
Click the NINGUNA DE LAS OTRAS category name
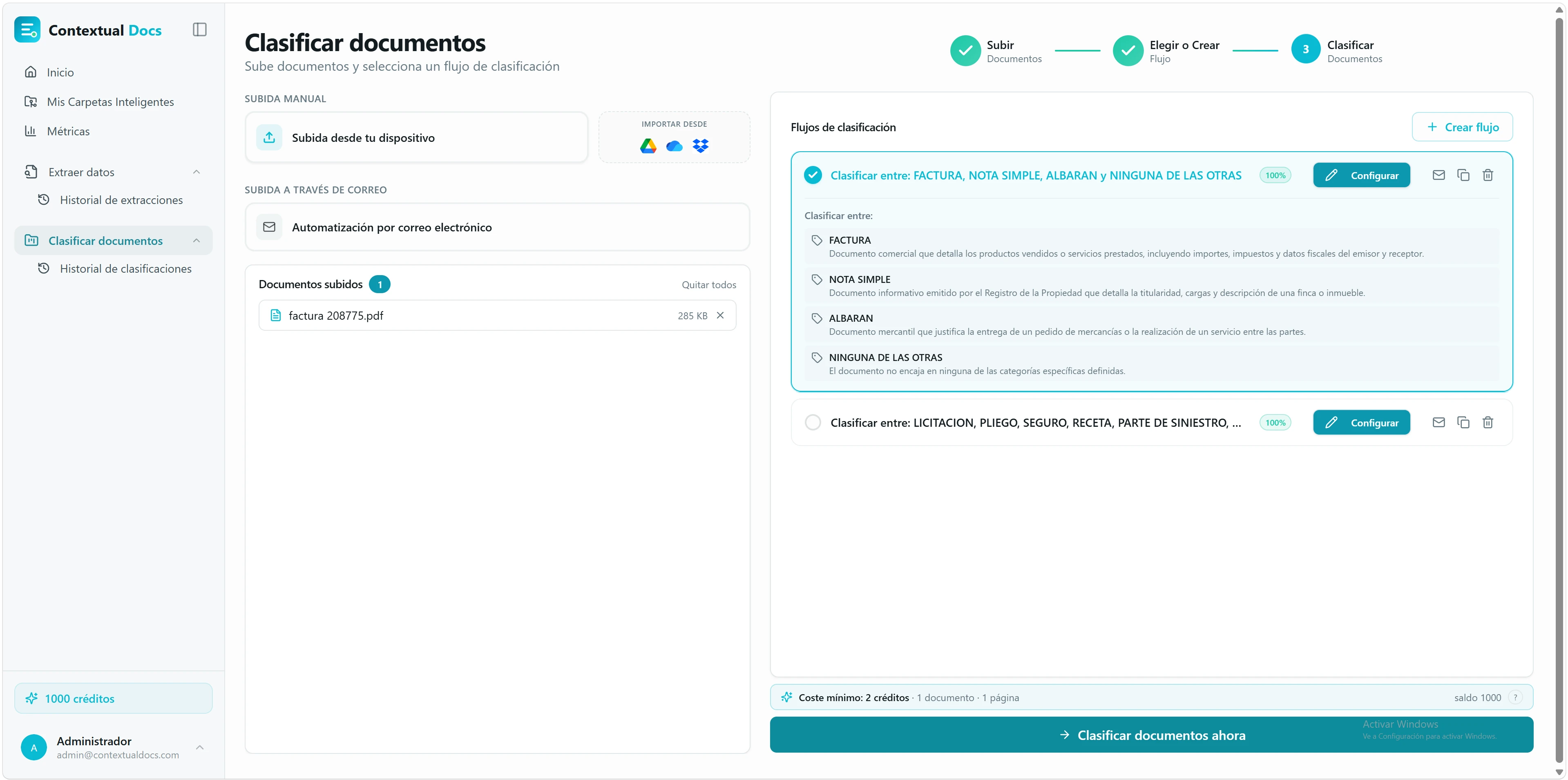pyautogui.click(x=885, y=357)
